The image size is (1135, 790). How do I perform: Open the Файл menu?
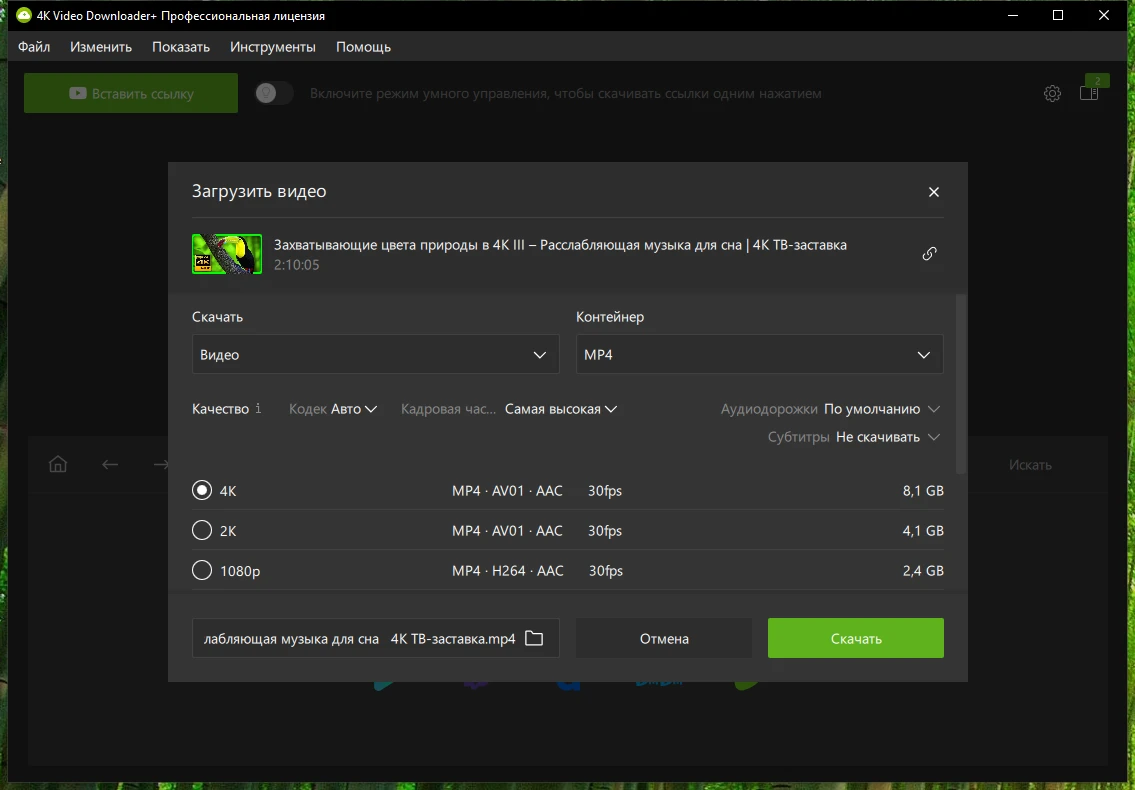coord(34,47)
